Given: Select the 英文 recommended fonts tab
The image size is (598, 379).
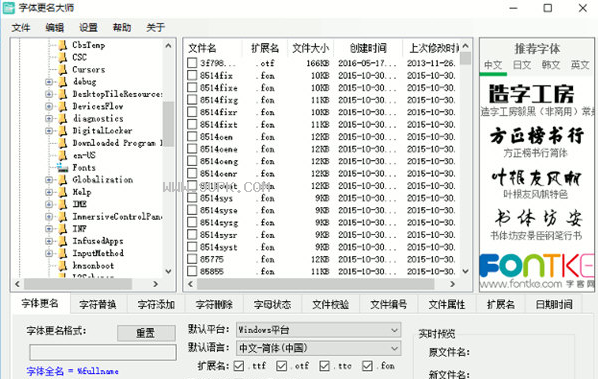Looking at the screenshot, I should click(x=580, y=65).
